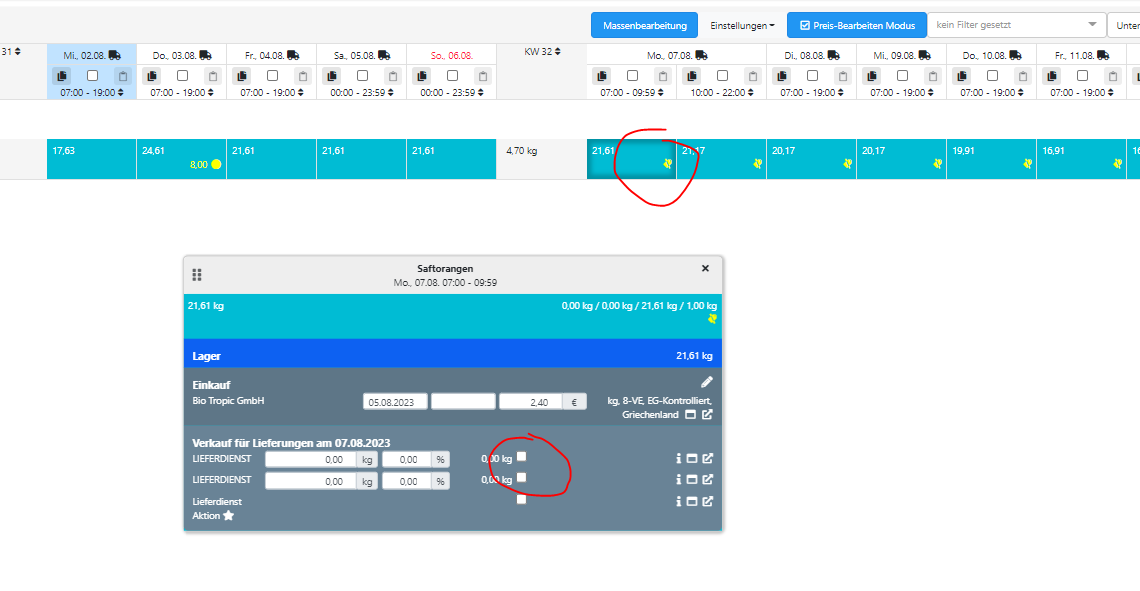Toggle the checkbox under Fr., 04.08. column
The height and width of the screenshot is (591, 1140).
272,76
